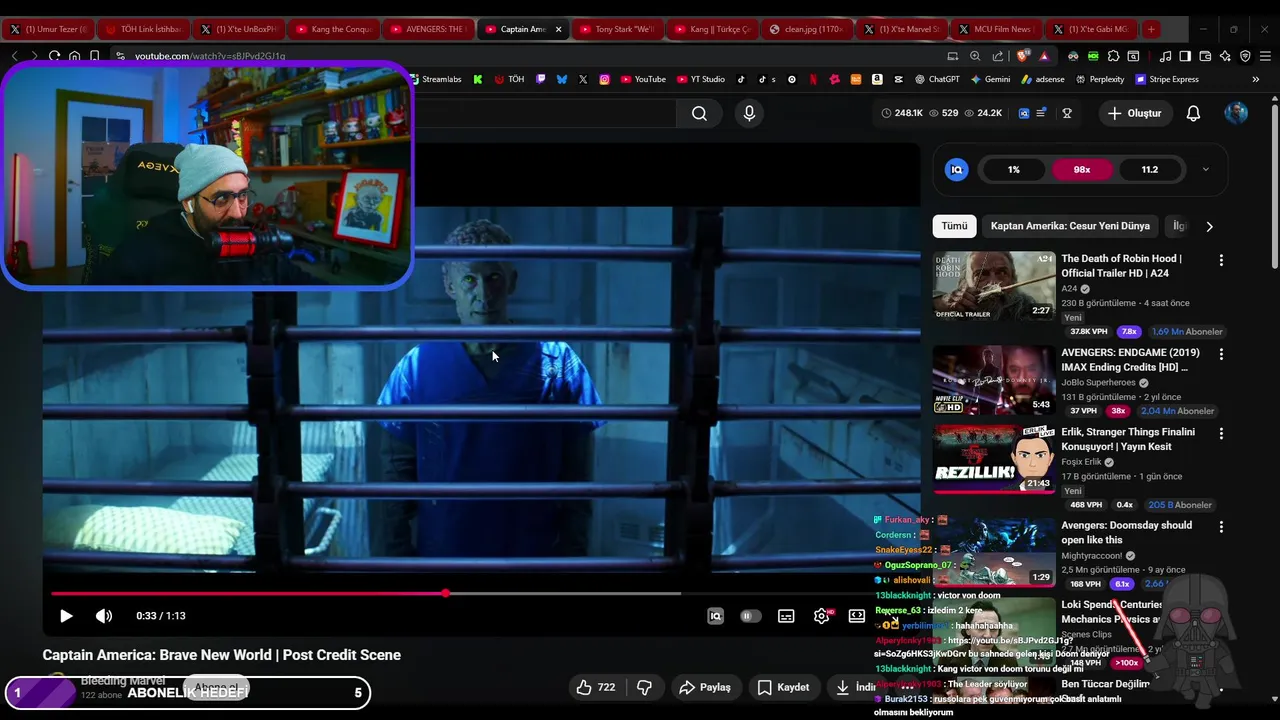Open more options for Avengers Doomsday video
This screenshot has width=1280, height=720.
point(1221,526)
